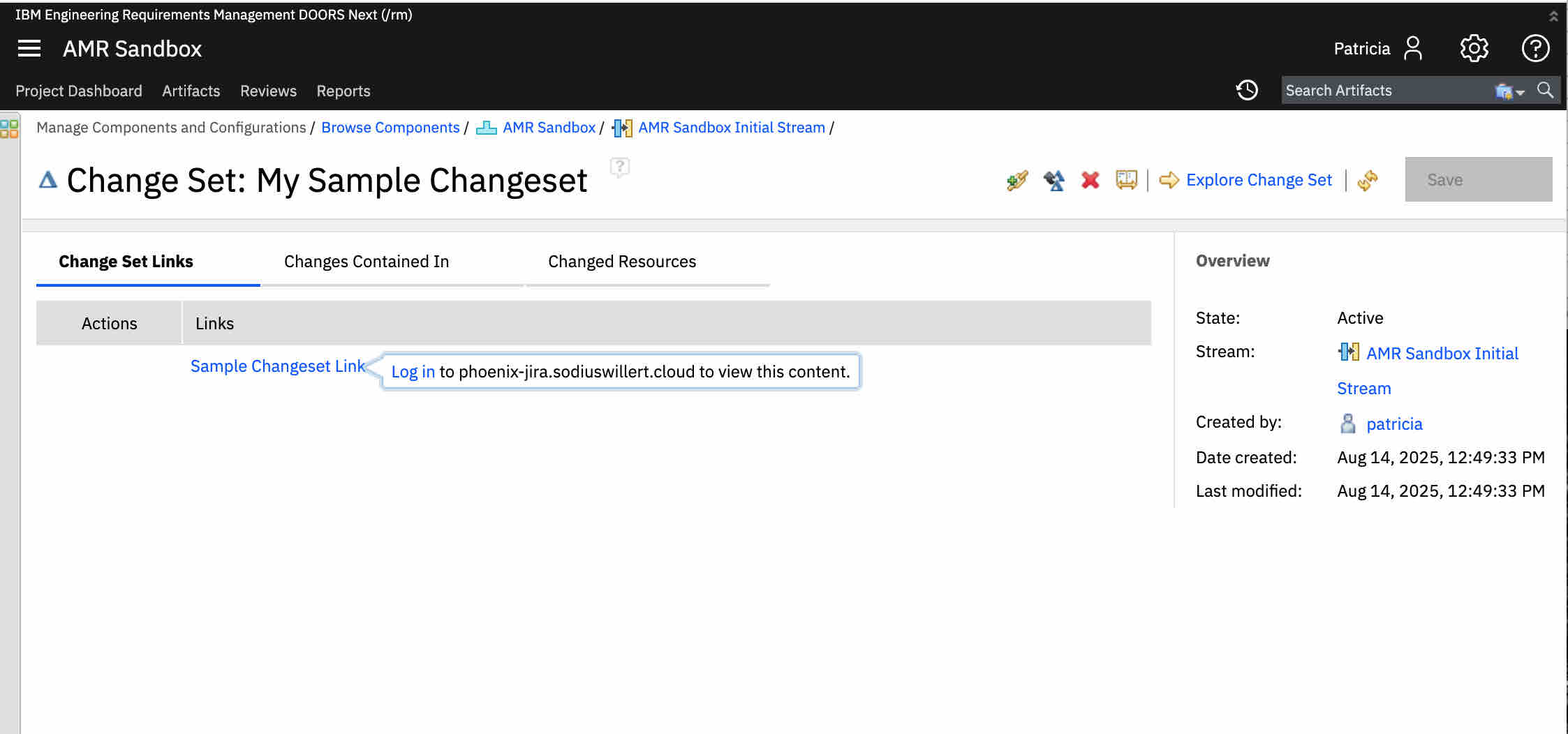Collapse the banner with the double chevron
The image size is (1568, 734).
(x=1553, y=15)
